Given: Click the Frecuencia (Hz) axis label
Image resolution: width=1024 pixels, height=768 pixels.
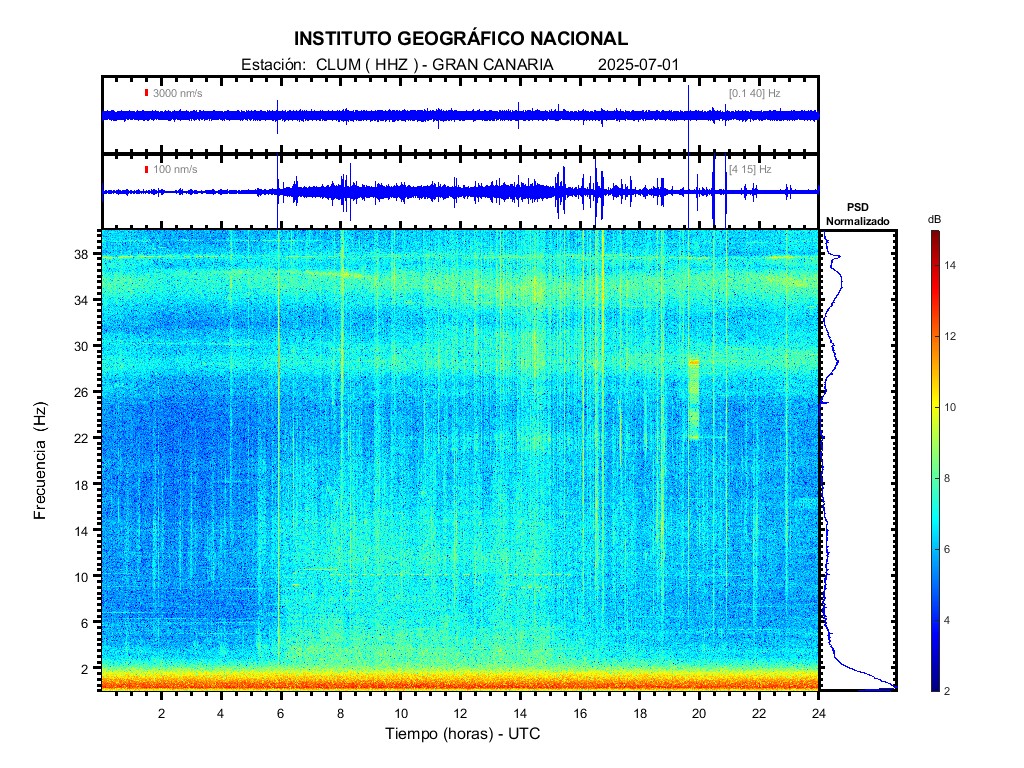Looking at the screenshot, I should point(40,460).
